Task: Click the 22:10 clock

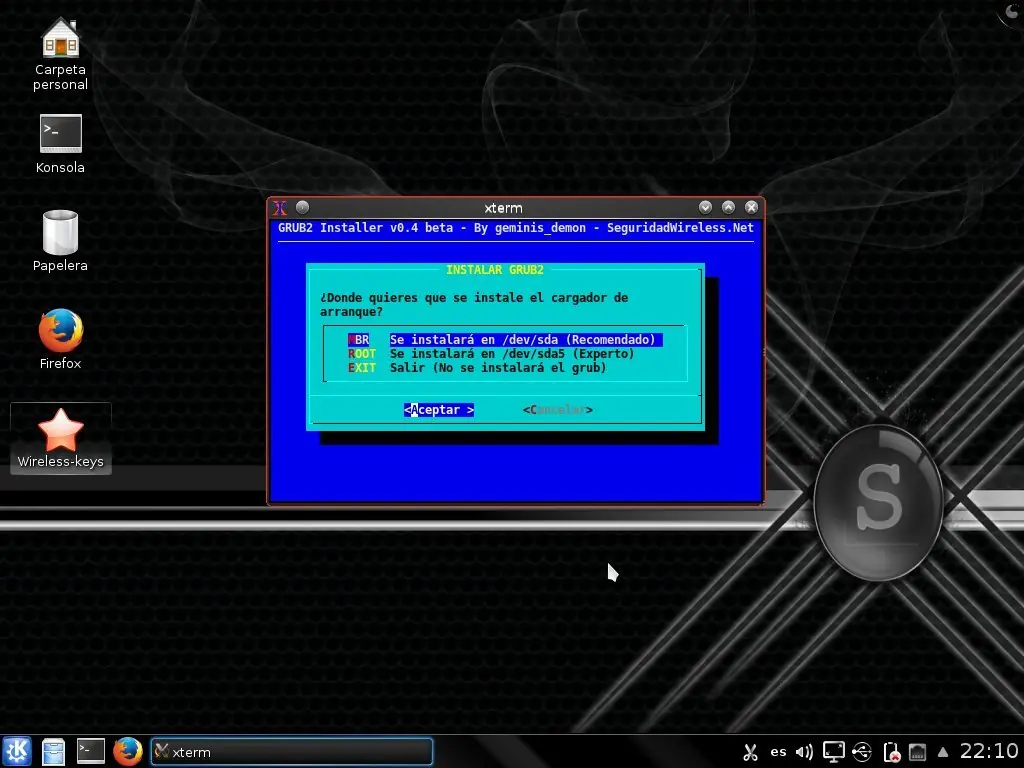Action: tap(989, 751)
